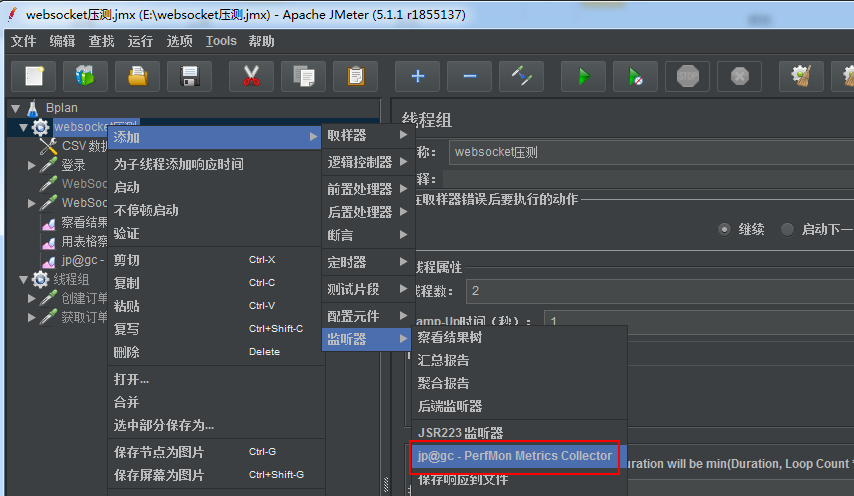Open the 运行 menu
The width and height of the screenshot is (854, 496).
pyautogui.click(x=140, y=41)
